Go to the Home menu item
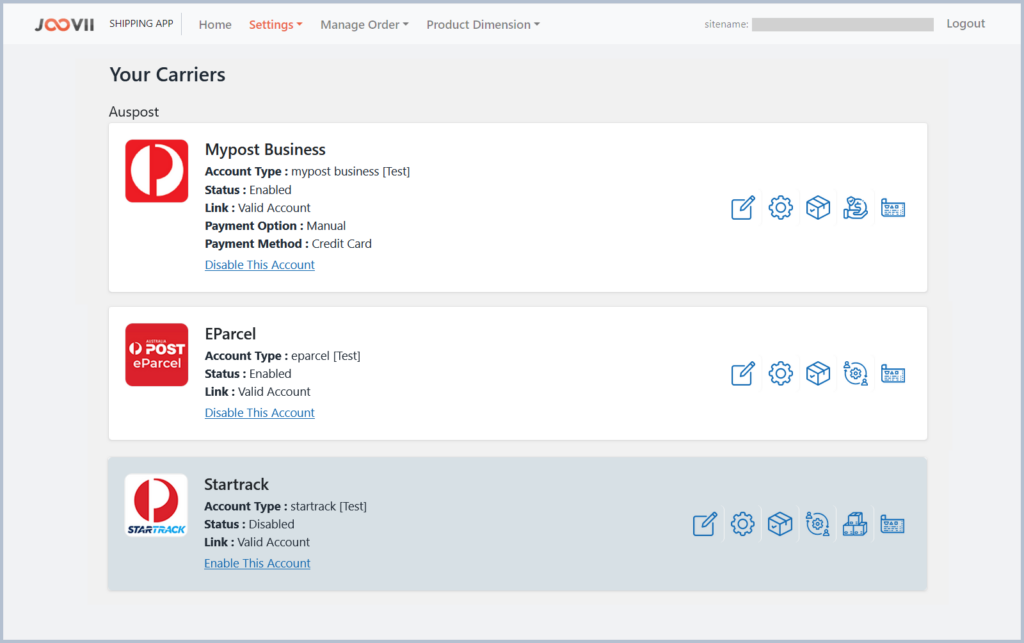This screenshot has width=1024, height=643. 215,25
